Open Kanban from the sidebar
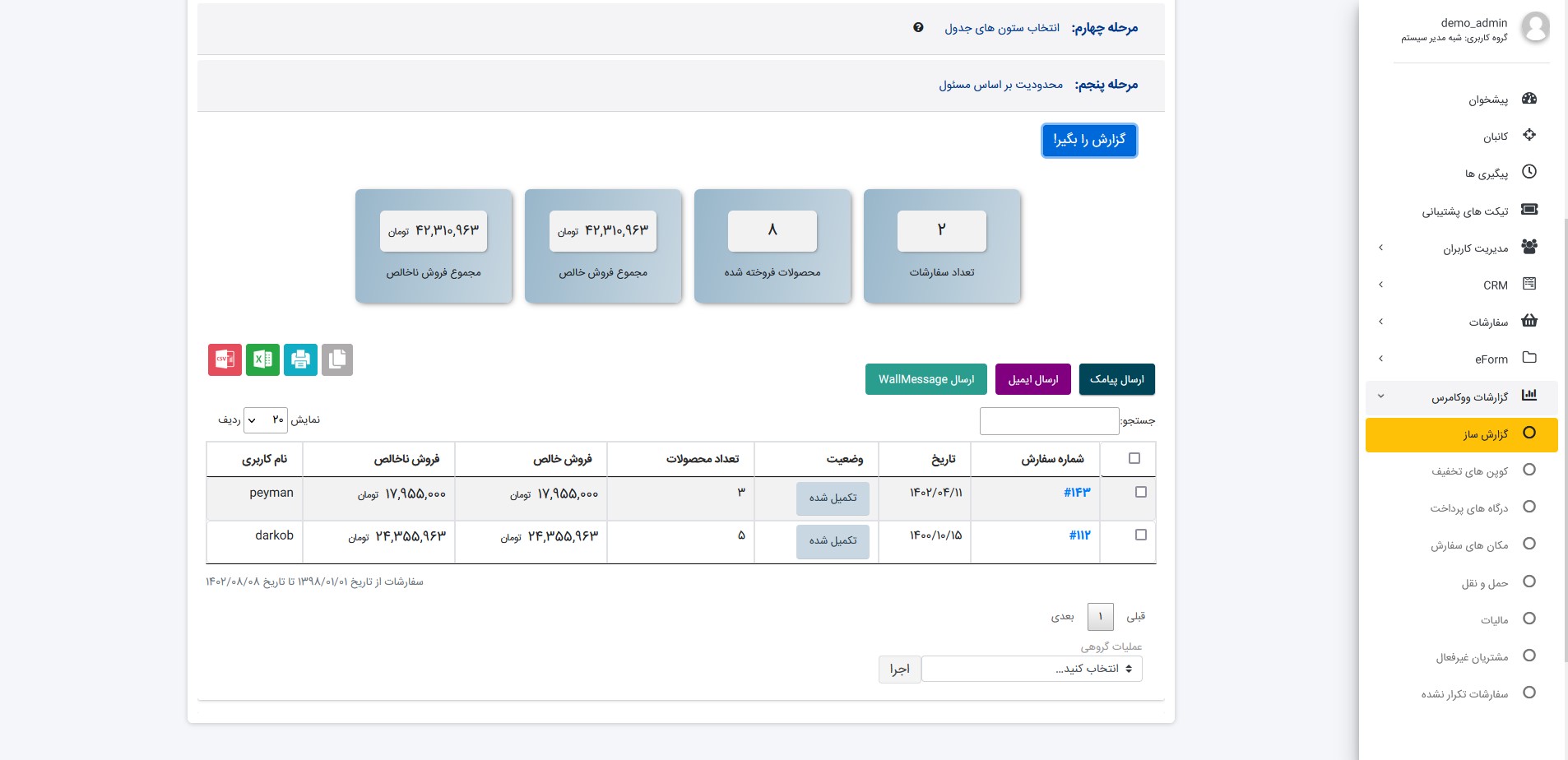The image size is (1568, 760). click(x=1495, y=137)
